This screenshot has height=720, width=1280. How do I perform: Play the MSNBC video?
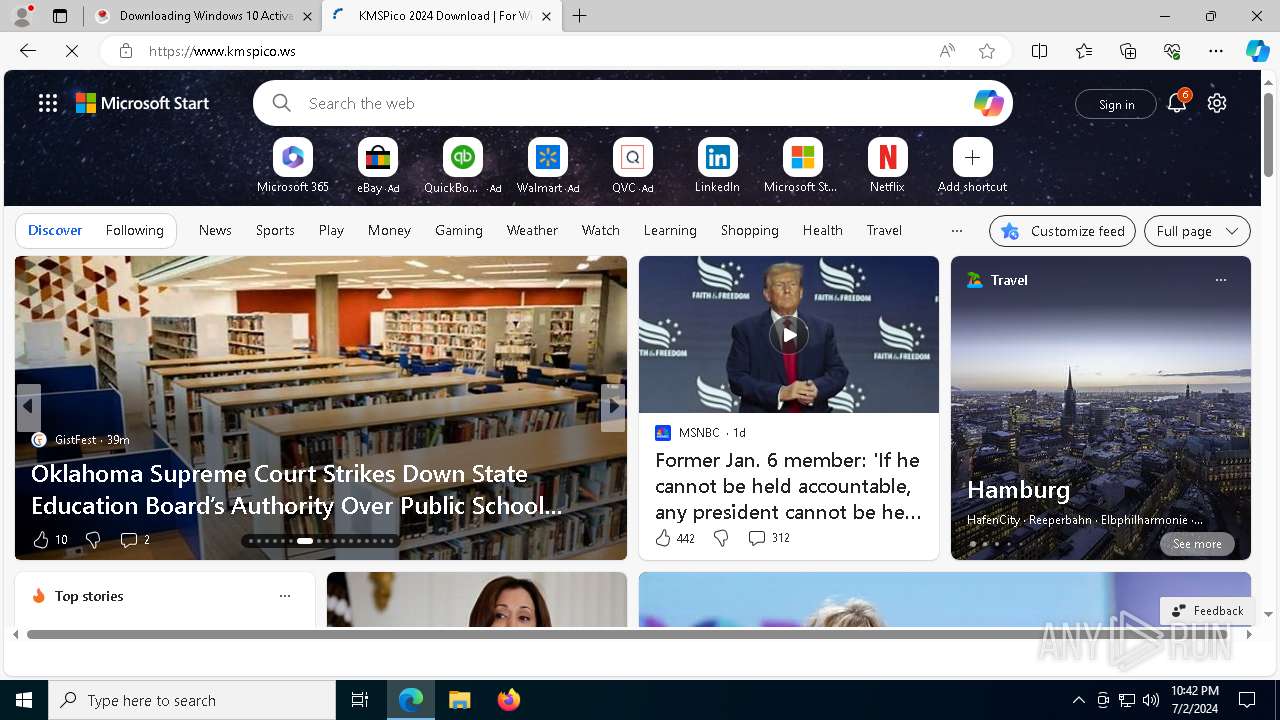pos(789,335)
